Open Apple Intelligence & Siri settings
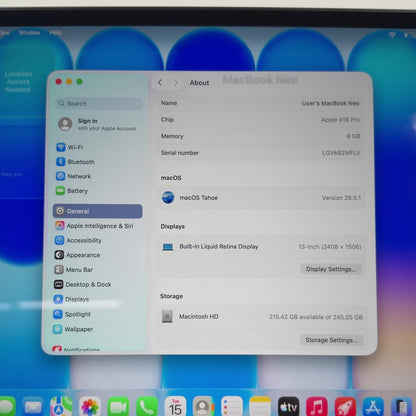Screen dimensions: 416x416 [94, 226]
